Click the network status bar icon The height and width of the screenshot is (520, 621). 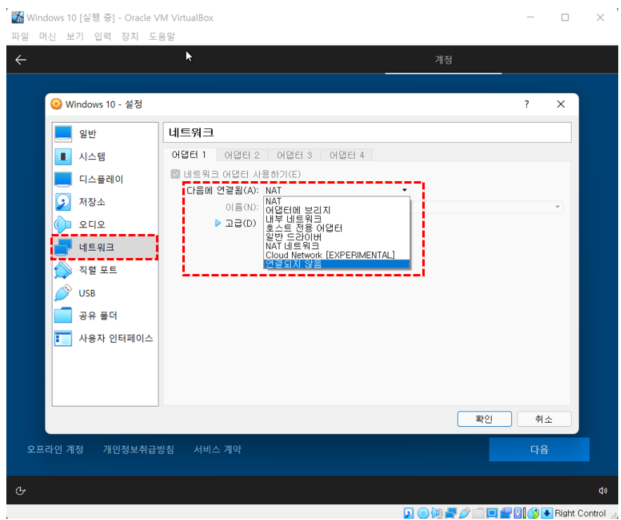click(x=451, y=513)
